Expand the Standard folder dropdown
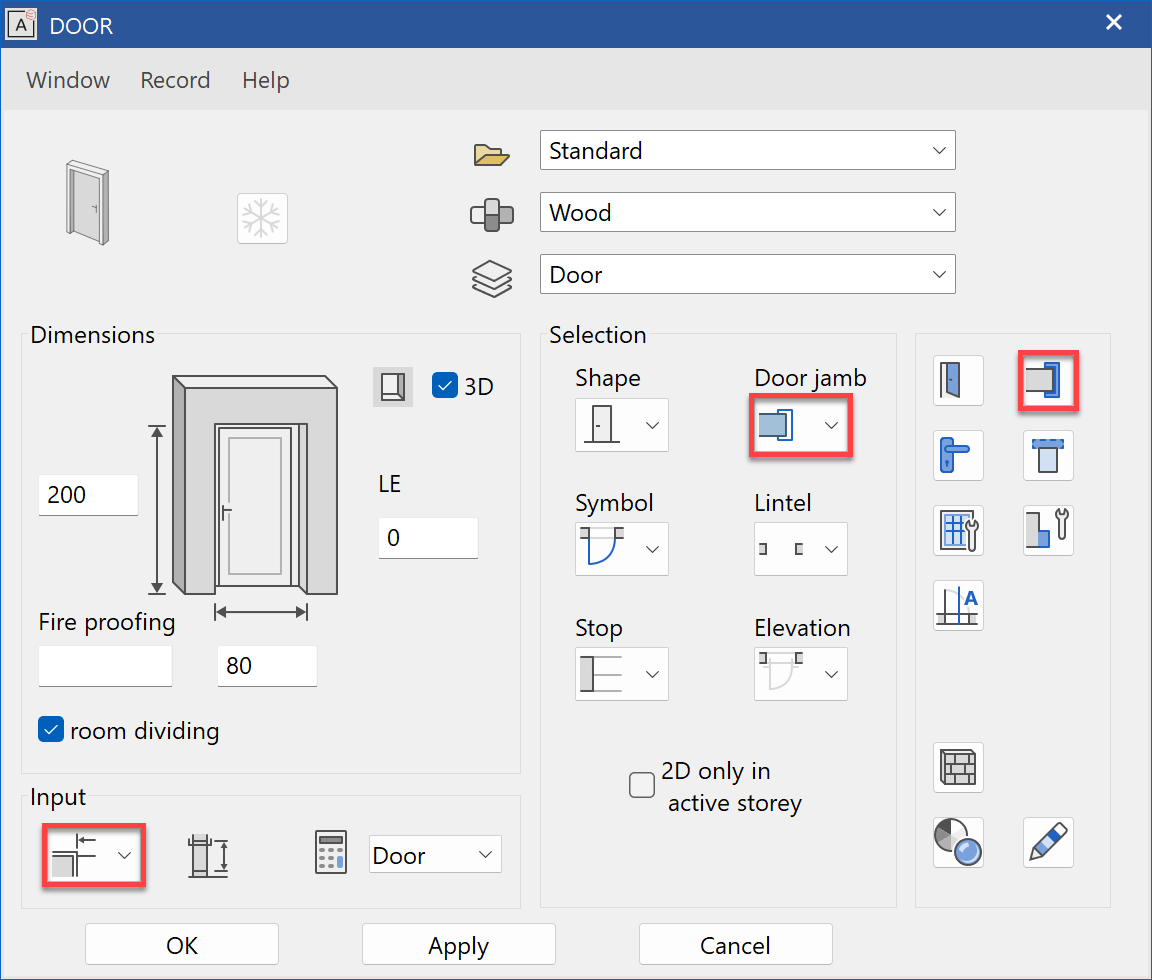The width and height of the screenshot is (1152, 980). 747,151
